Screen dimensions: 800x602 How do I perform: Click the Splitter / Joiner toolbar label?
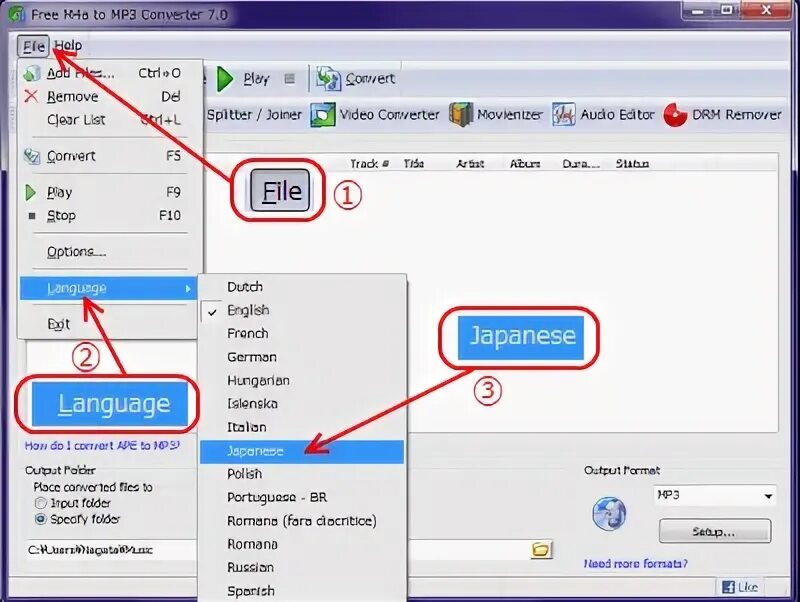click(x=255, y=115)
